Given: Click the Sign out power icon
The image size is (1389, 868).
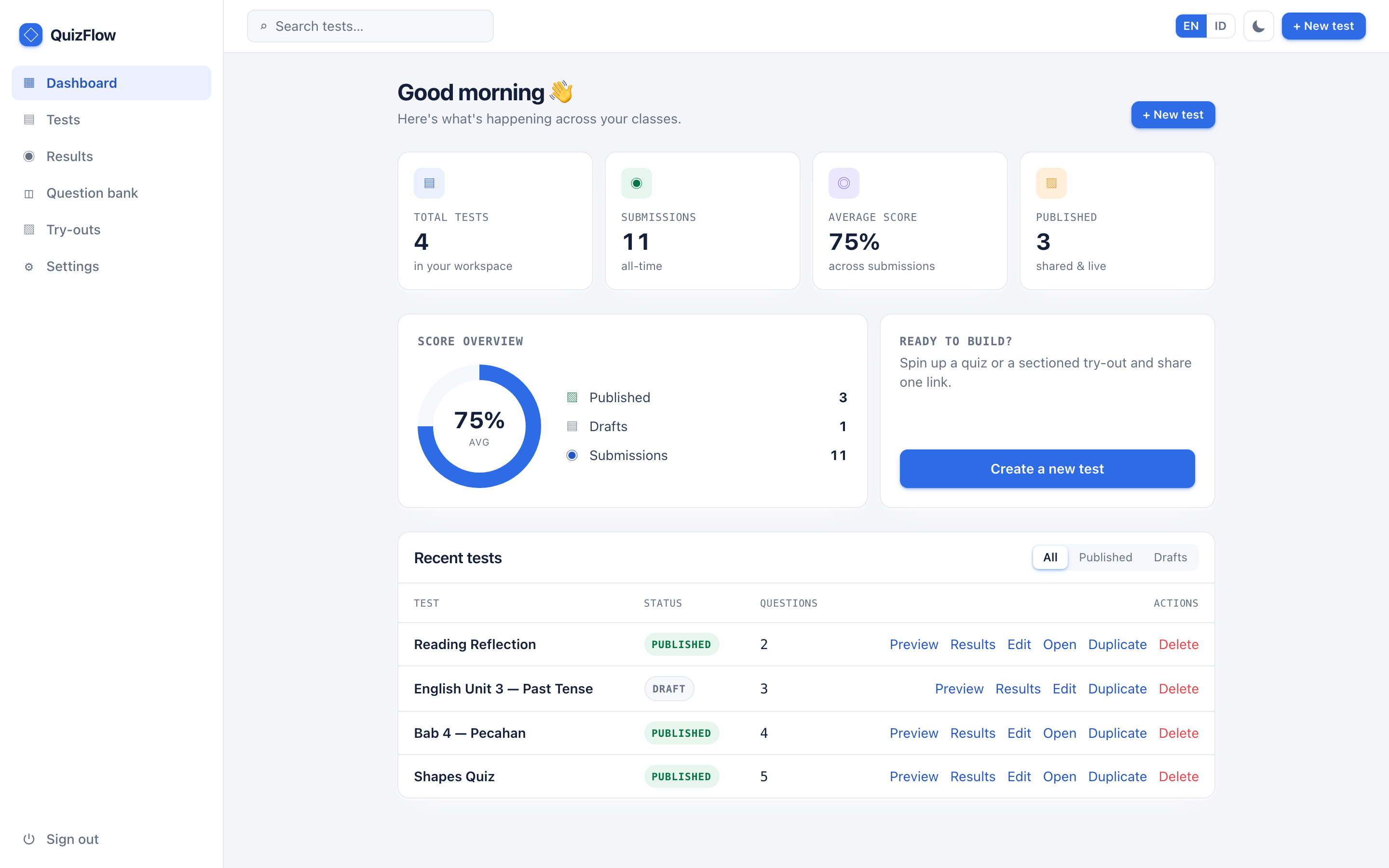Looking at the screenshot, I should click(29, 839).
